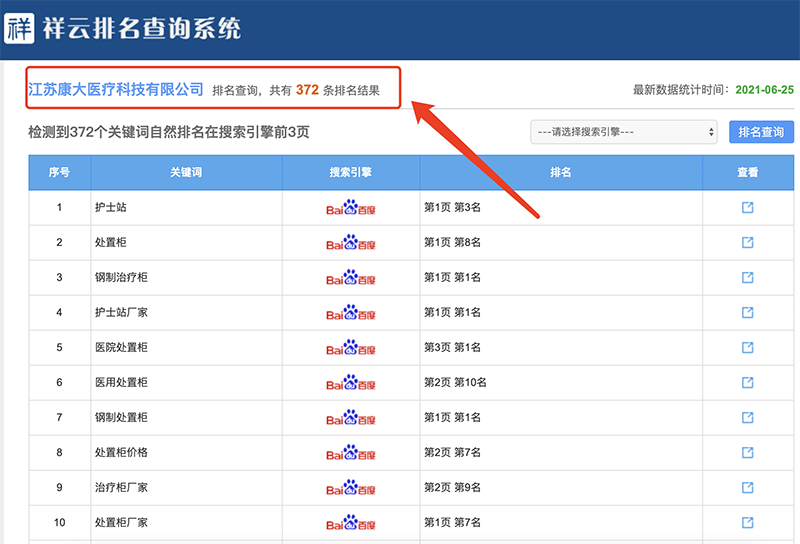Click ranking 第1页 第3名

[453, 207]
